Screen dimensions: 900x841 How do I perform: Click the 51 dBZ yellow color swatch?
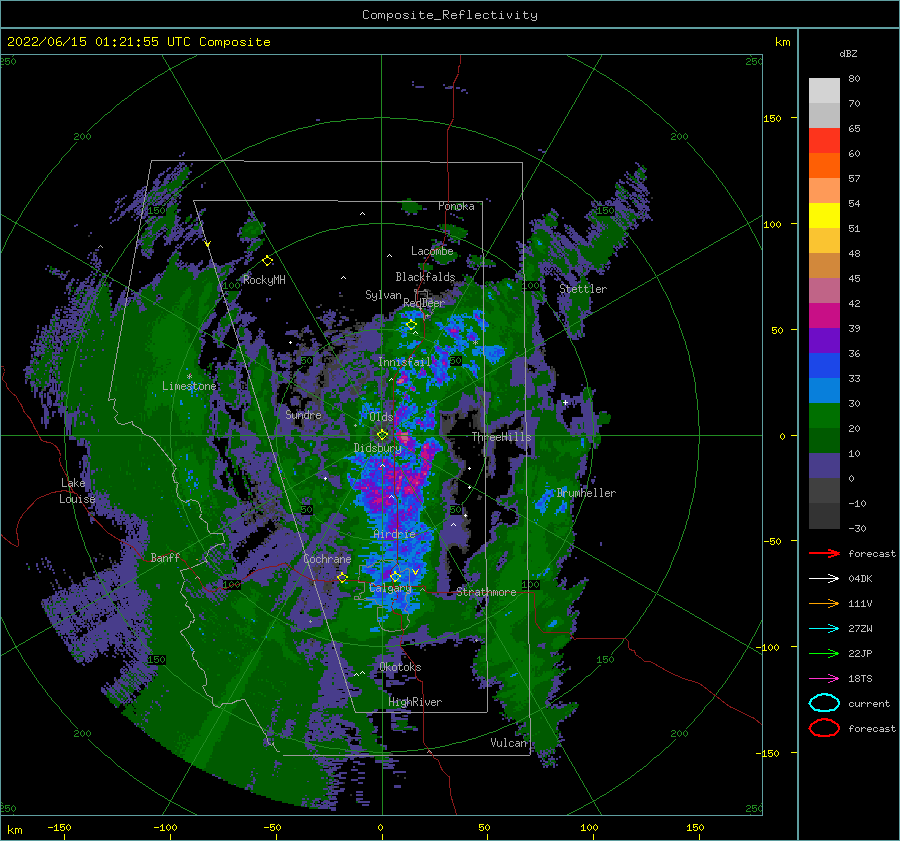[x=824, y=215]
